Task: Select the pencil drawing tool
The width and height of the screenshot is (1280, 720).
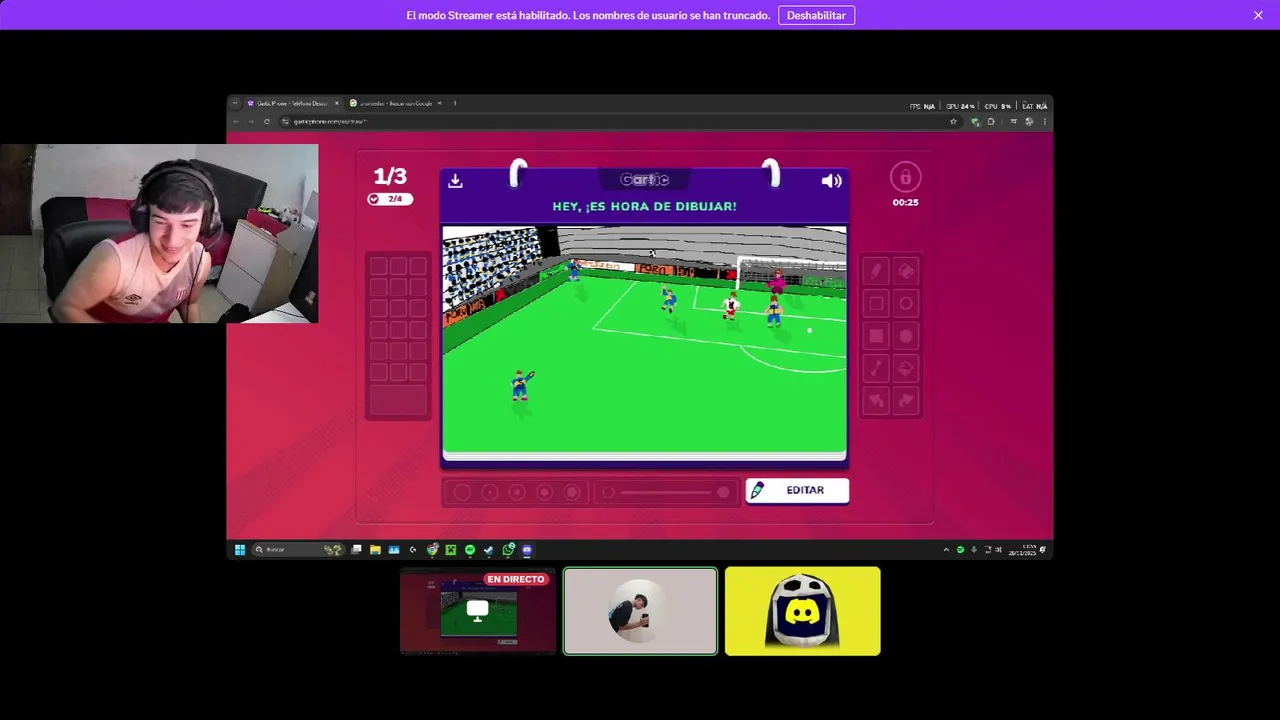Action: point(876,271)
